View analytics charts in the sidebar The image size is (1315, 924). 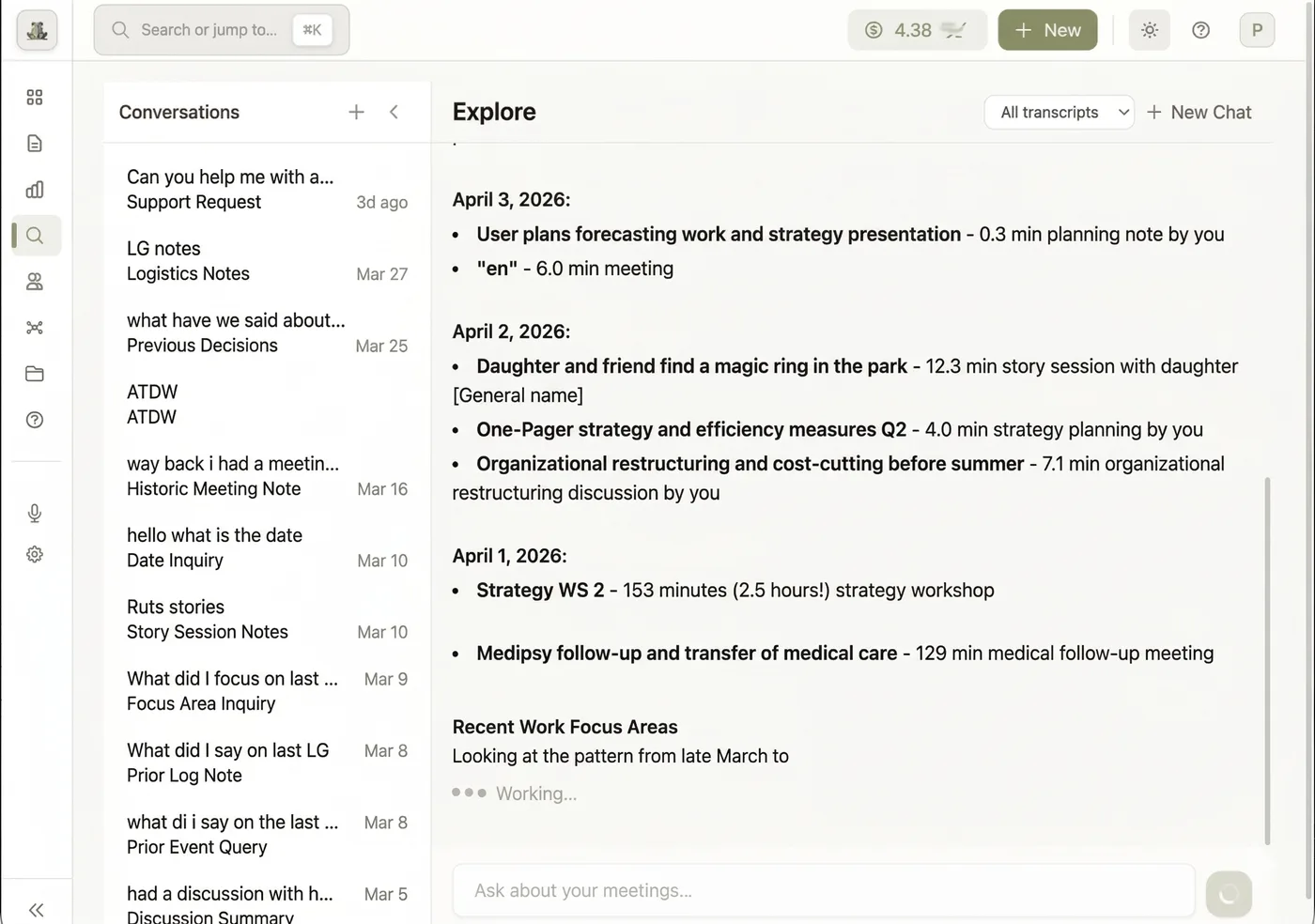[x=35, y=189]
